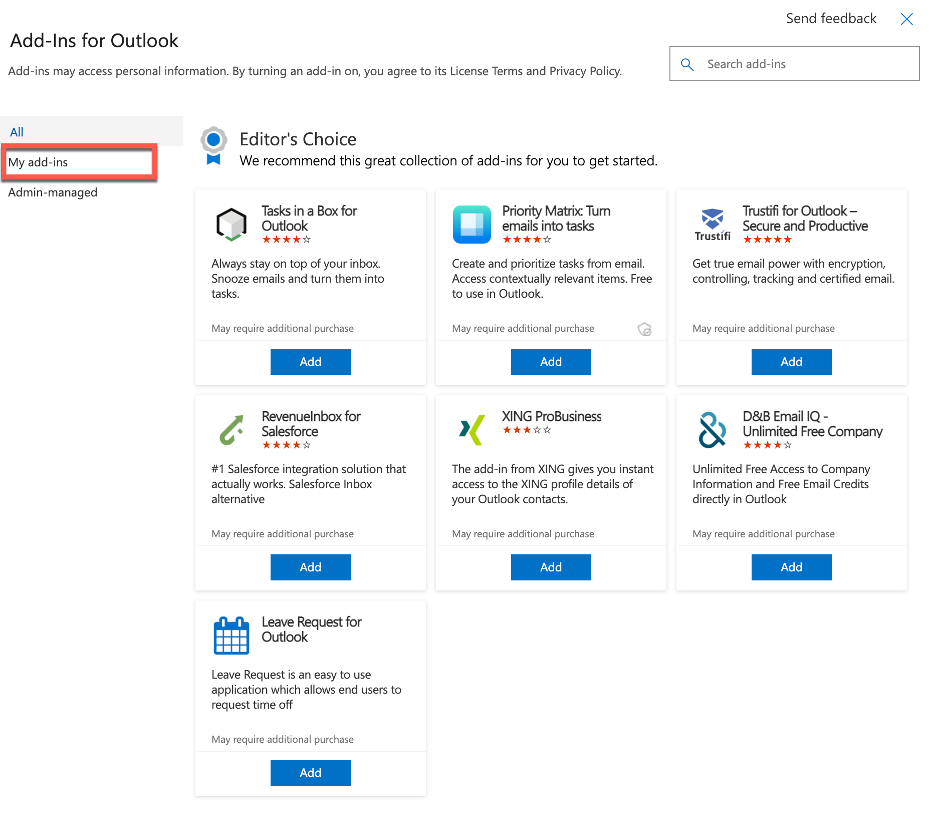
Task: Open RevenueInbox for Salesforce title
Action: [311, 424]
